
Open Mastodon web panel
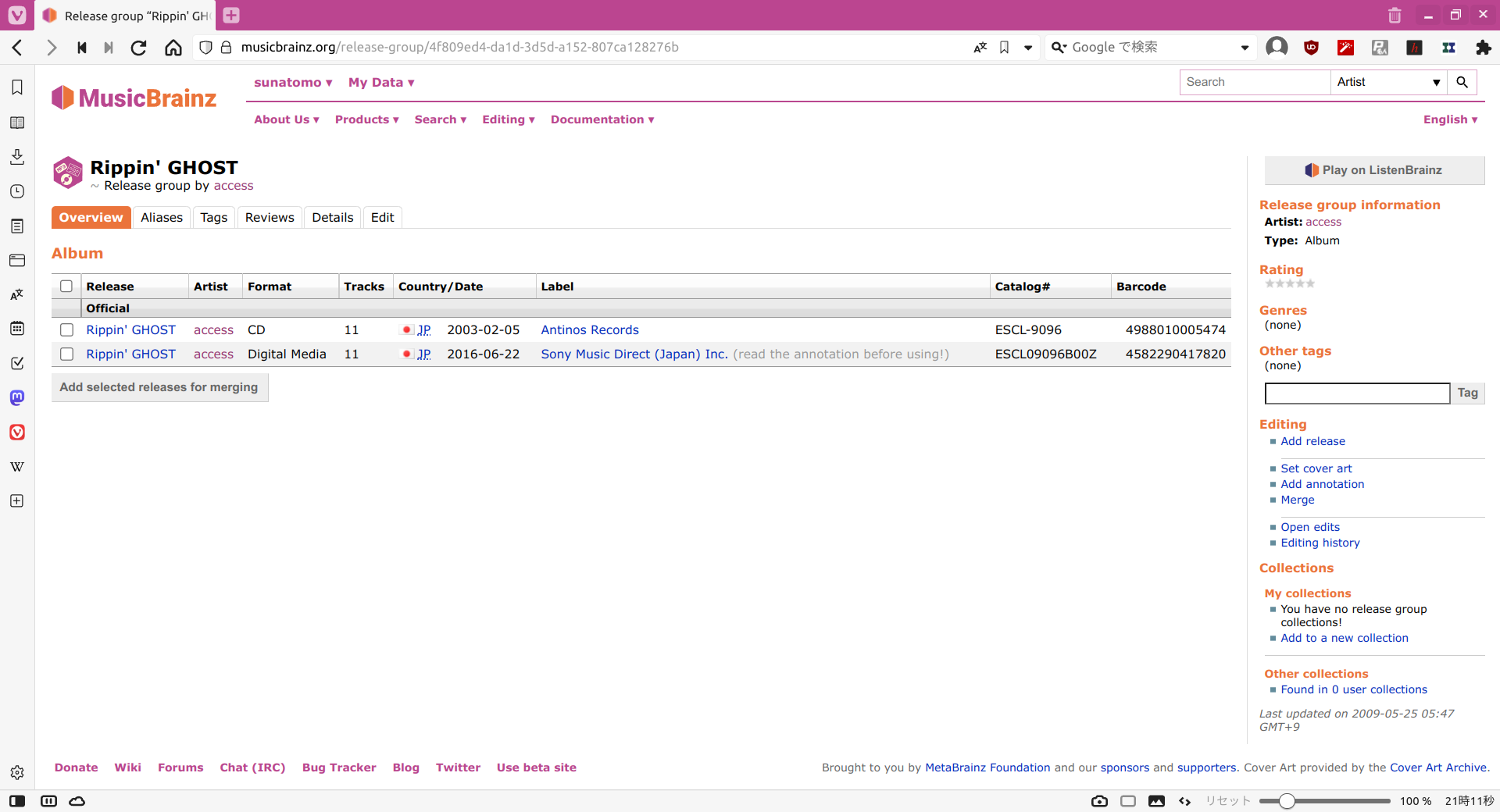click(17, 397)
